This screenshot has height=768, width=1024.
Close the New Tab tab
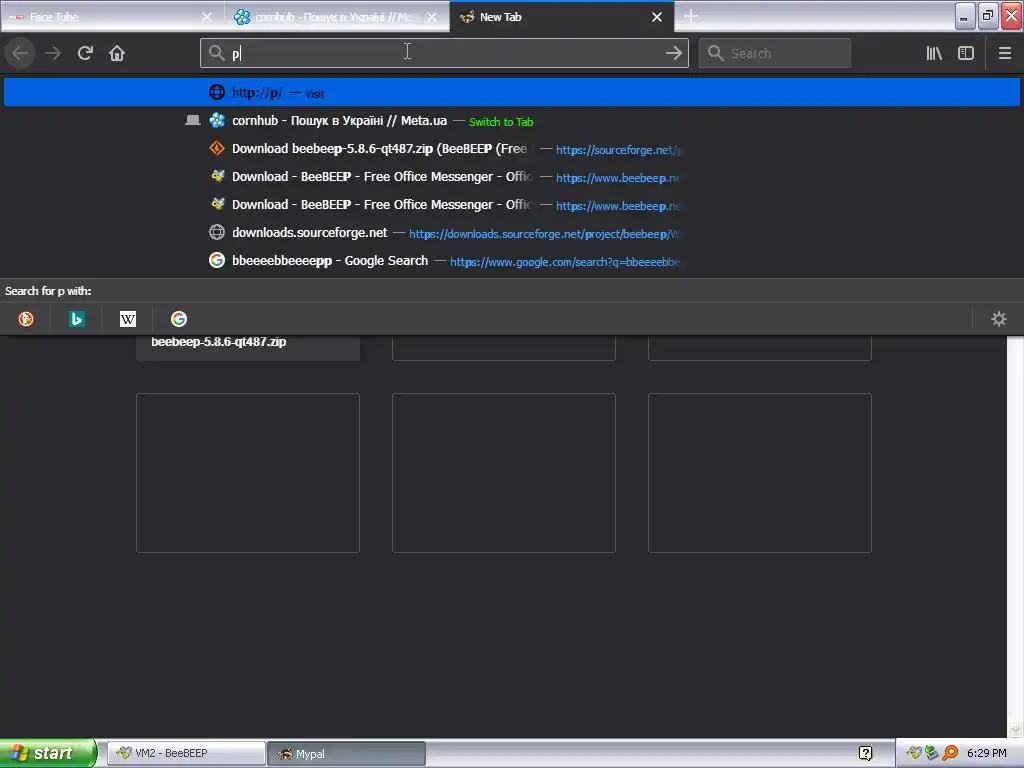(657, 17)
